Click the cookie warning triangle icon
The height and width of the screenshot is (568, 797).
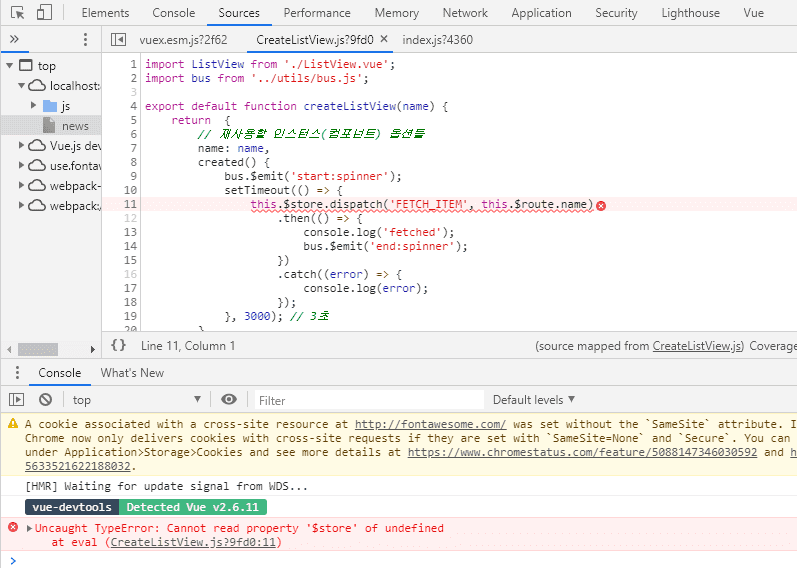click(x=13, y=423)
